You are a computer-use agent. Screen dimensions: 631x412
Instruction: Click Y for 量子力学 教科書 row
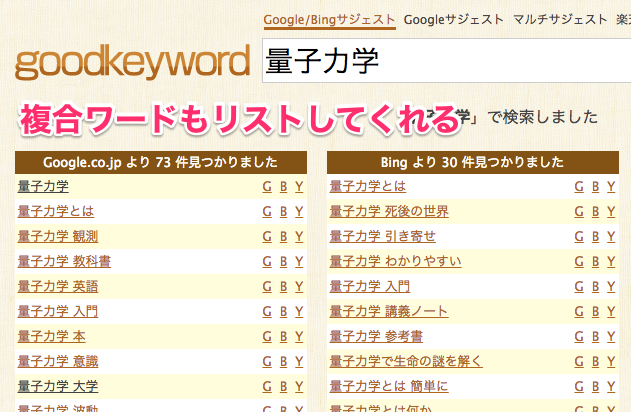tap(299, 261)
